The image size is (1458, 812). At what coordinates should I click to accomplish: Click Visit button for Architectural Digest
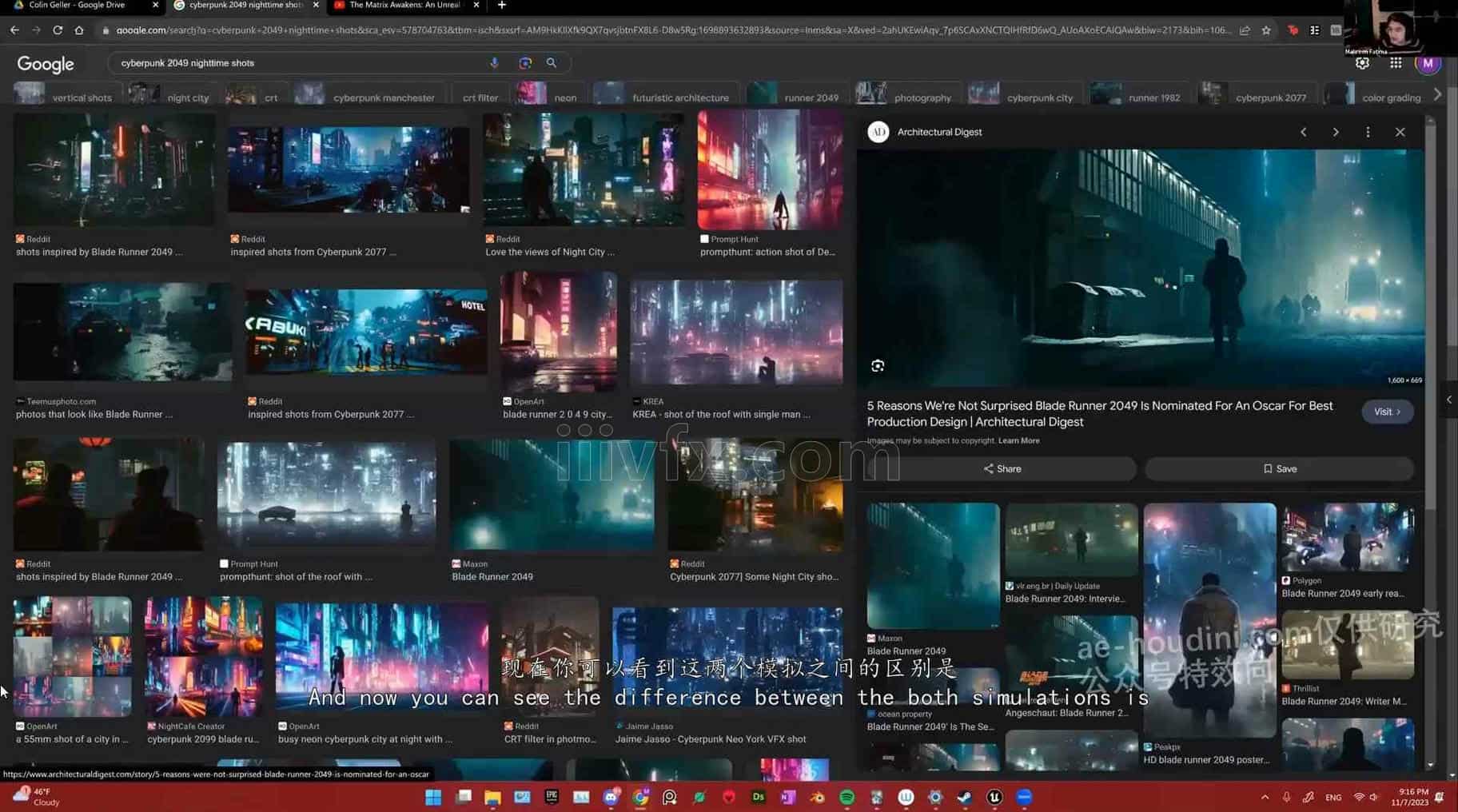point(1387,412)
